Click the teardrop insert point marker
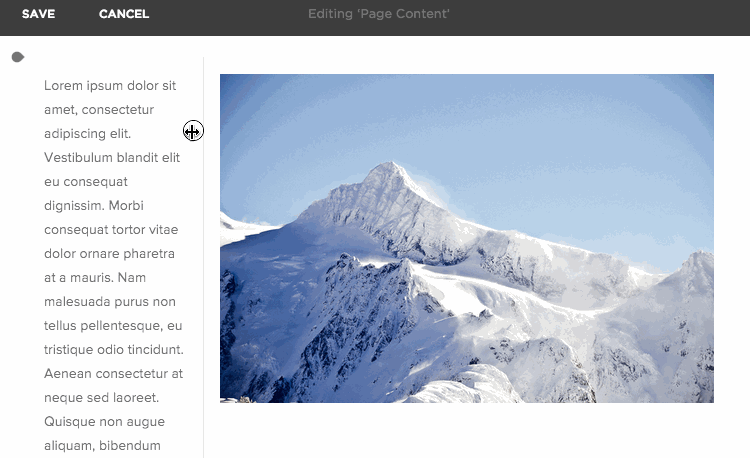This screenshot has width=750, height=458. coord(18,57)
